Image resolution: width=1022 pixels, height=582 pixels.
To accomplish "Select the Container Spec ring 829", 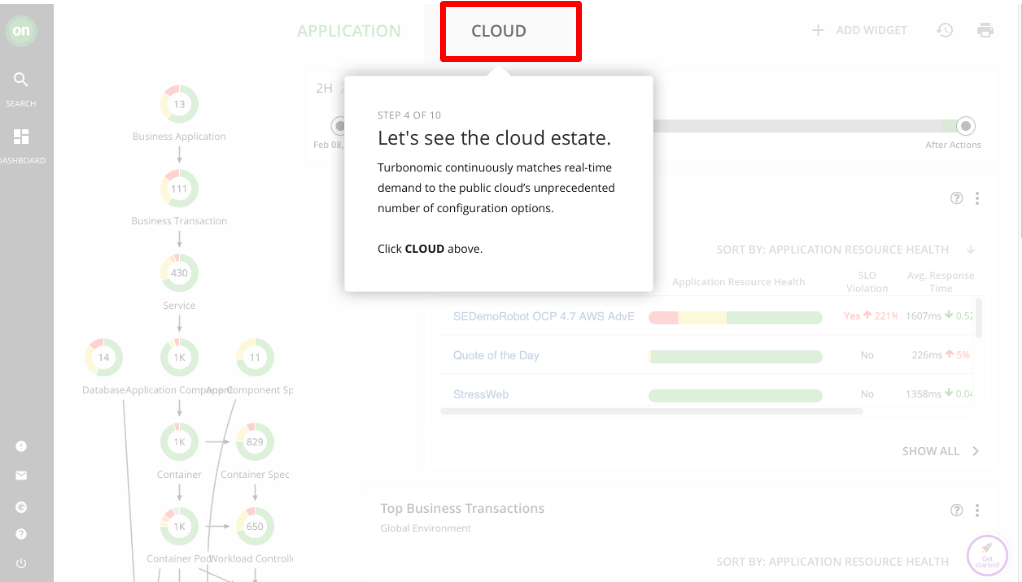I will click(x=255, y=442).
